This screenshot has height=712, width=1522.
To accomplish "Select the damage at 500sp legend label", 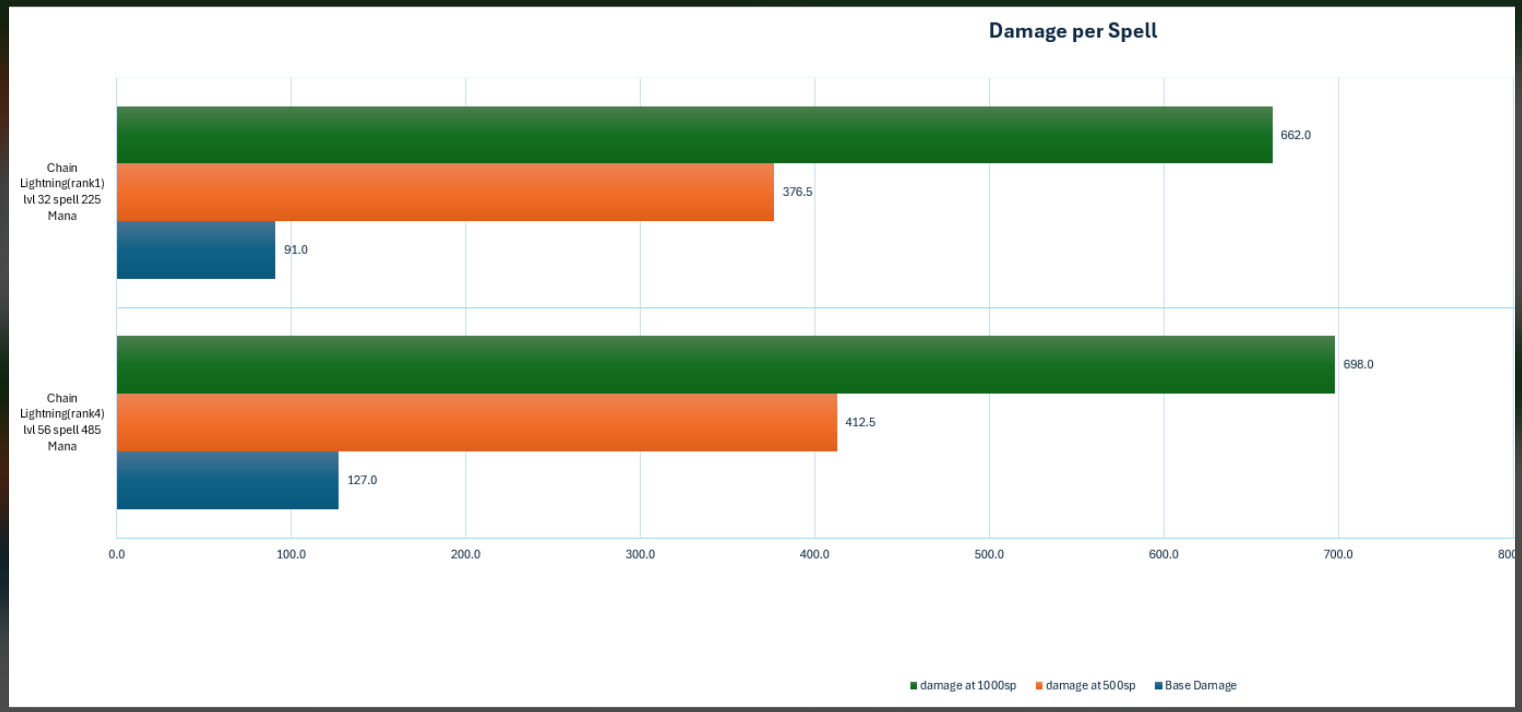I will click(1090, 686).
